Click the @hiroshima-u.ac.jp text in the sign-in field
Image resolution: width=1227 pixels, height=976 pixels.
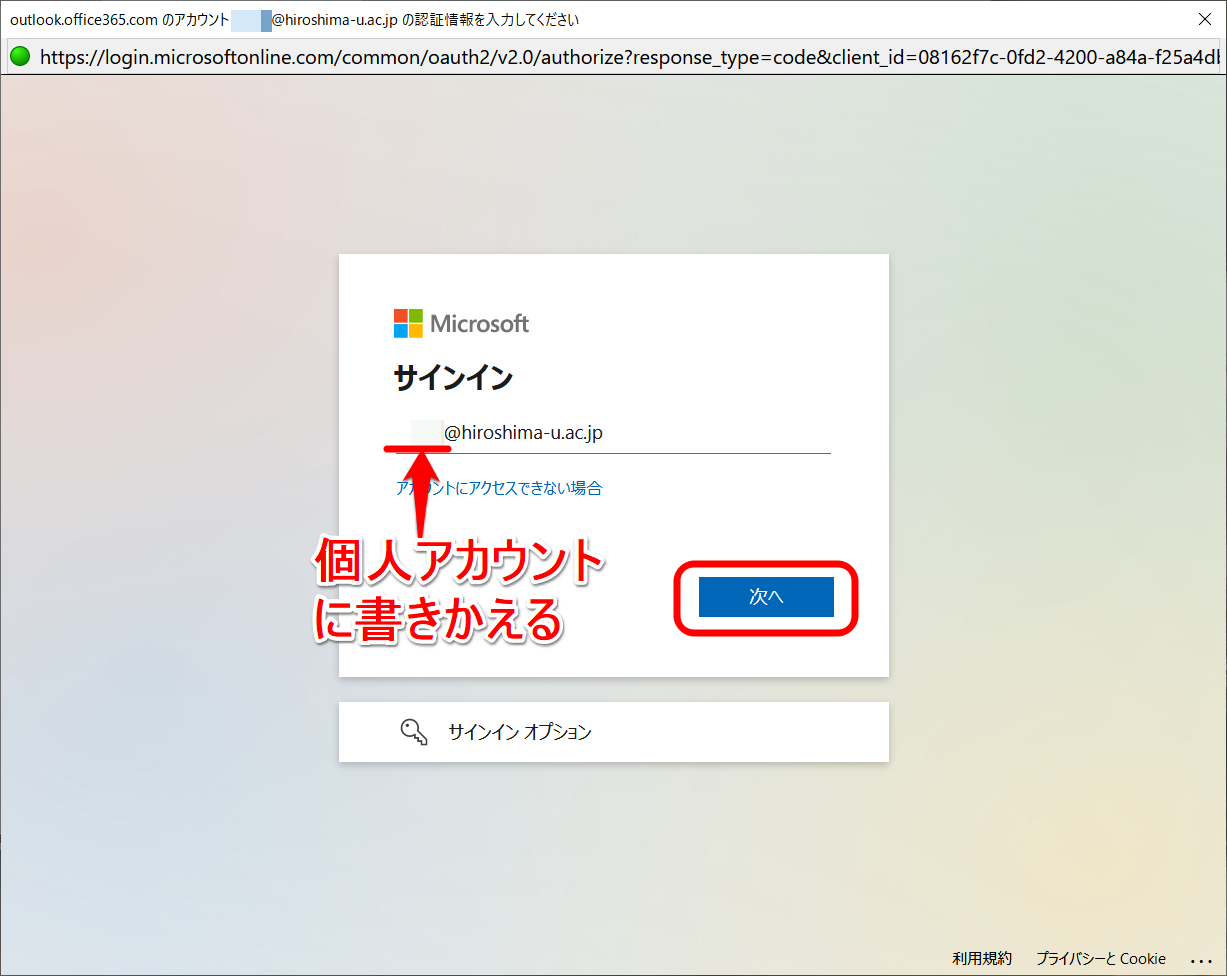(523, 433)
